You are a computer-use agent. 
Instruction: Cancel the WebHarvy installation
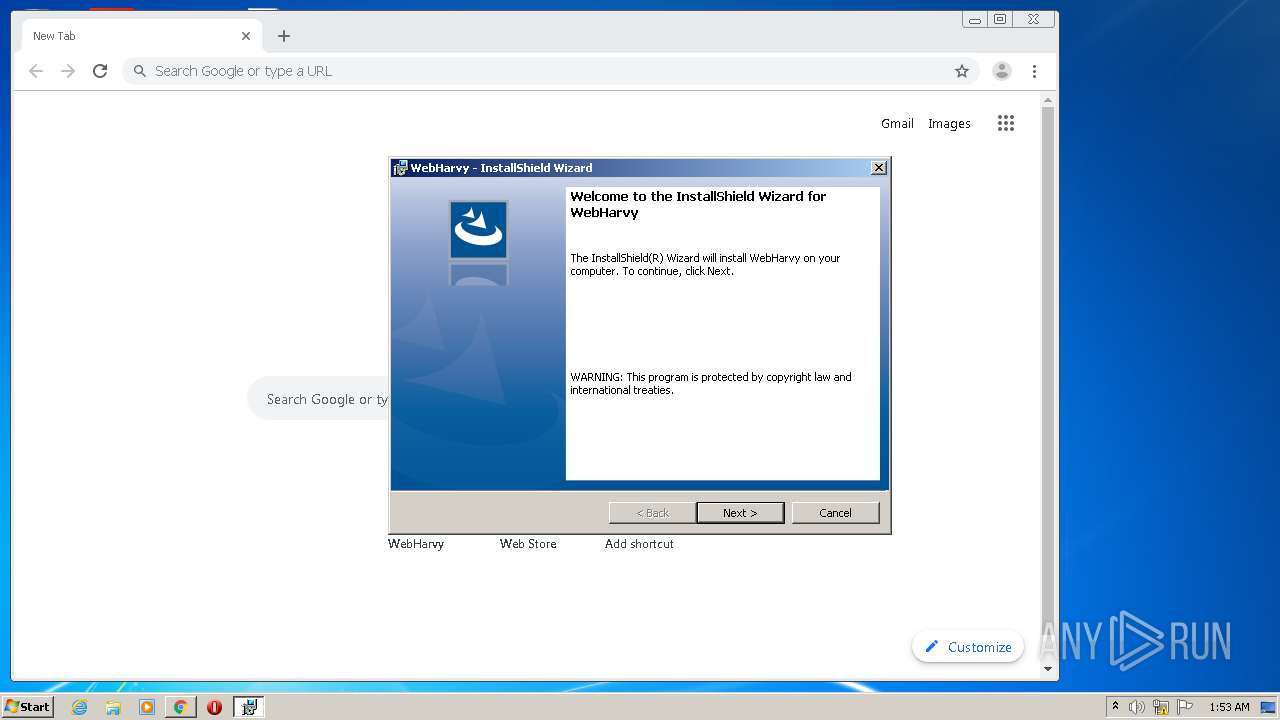[835, 513]
